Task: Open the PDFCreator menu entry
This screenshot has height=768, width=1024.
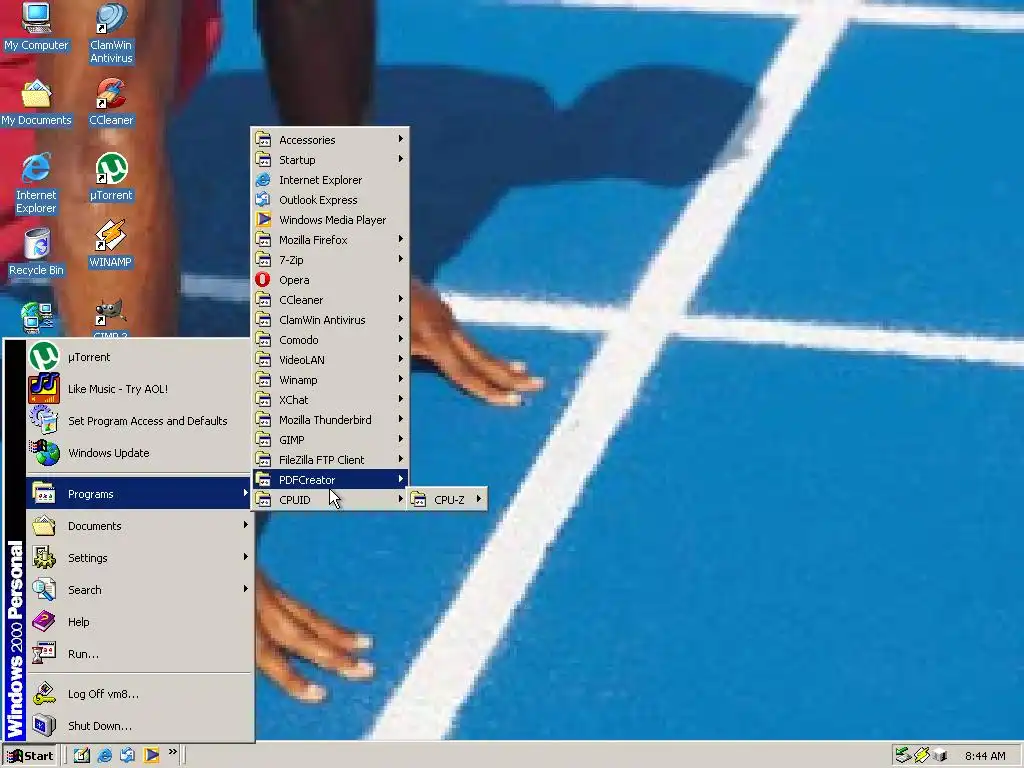Action: point(330,479)
